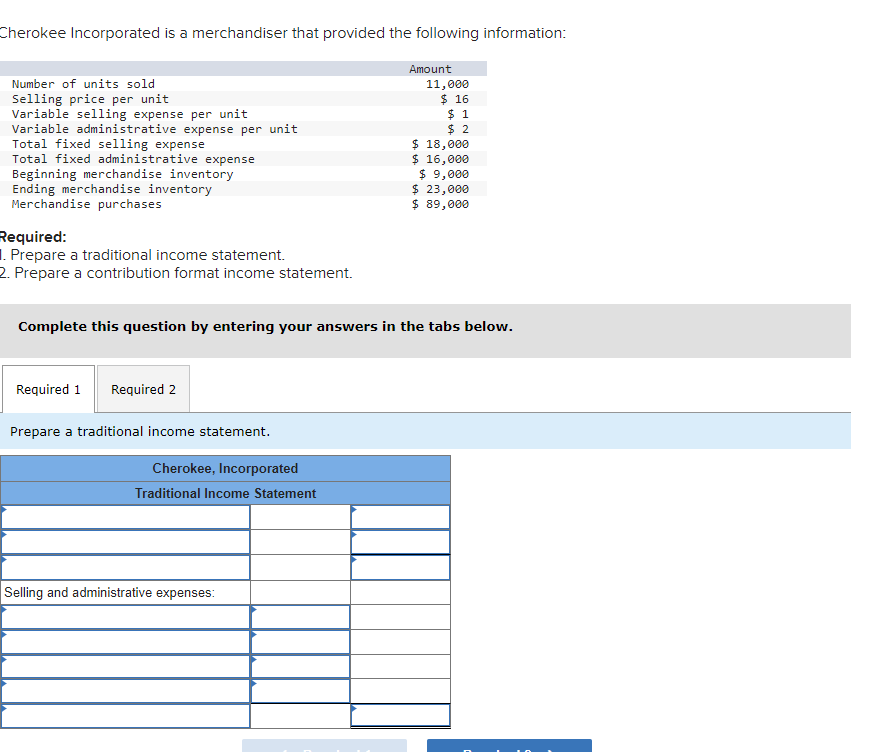Click the $ 16,000 fixed administrative value

(440, 159)
